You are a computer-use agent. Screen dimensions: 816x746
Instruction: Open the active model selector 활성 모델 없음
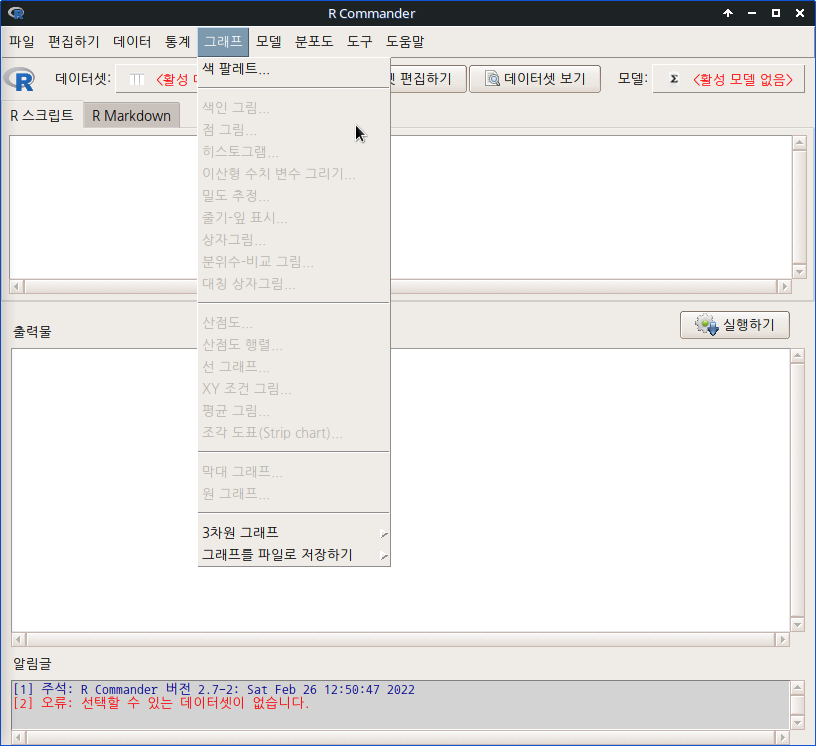point(729,79)
